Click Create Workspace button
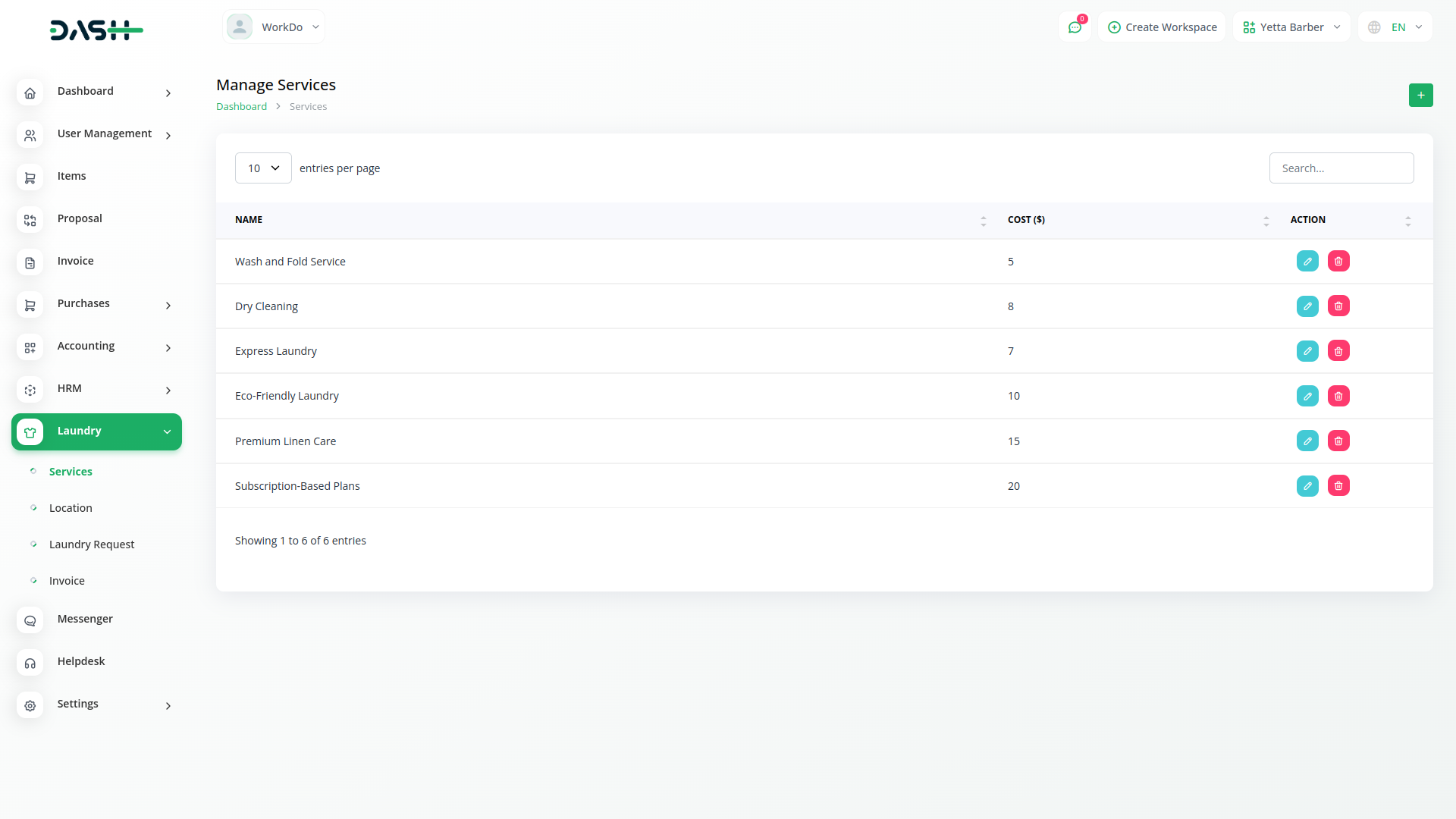1456x819 pixels. pos(1162,27)
